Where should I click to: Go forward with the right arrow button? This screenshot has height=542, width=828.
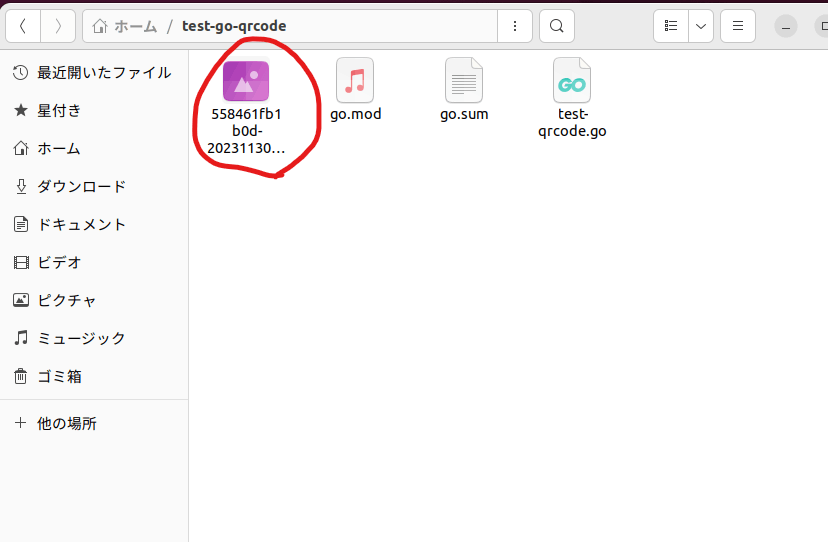click(58, 26)
